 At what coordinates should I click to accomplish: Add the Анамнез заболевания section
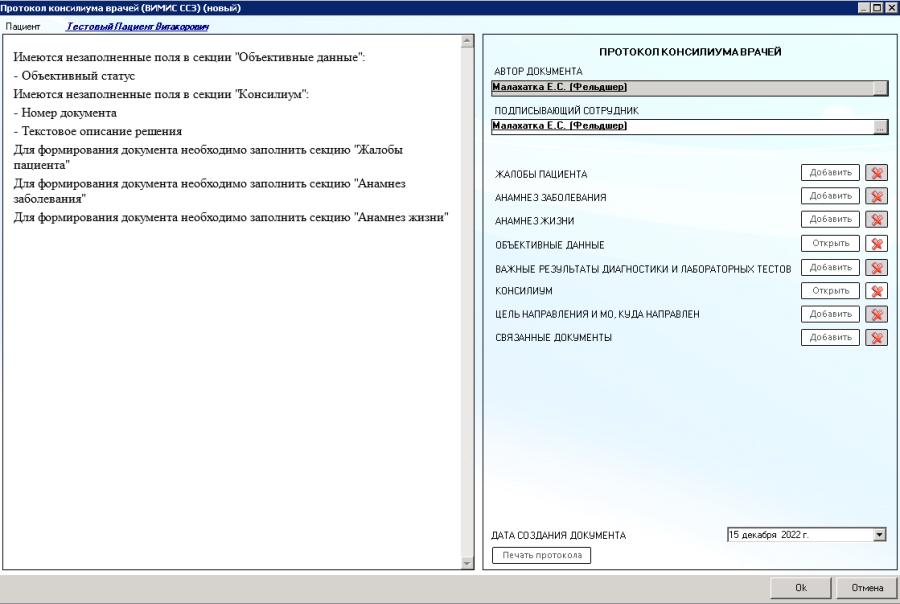831,196
